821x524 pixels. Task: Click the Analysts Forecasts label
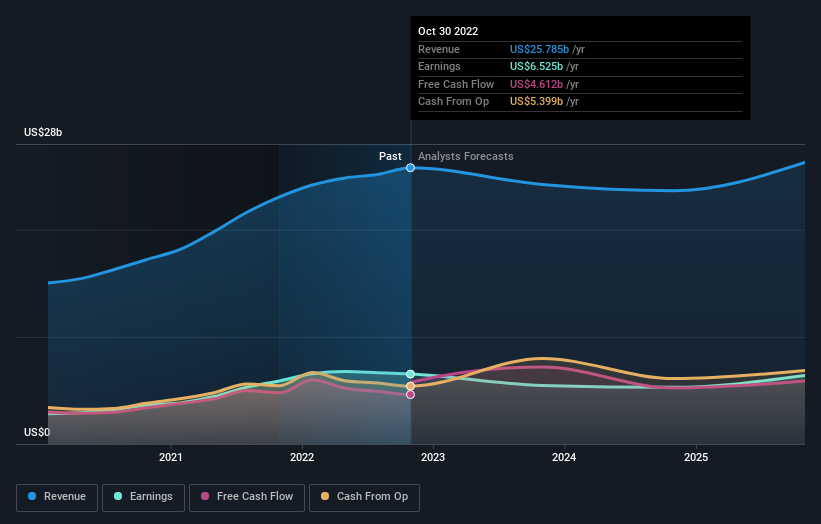[465, 156]
